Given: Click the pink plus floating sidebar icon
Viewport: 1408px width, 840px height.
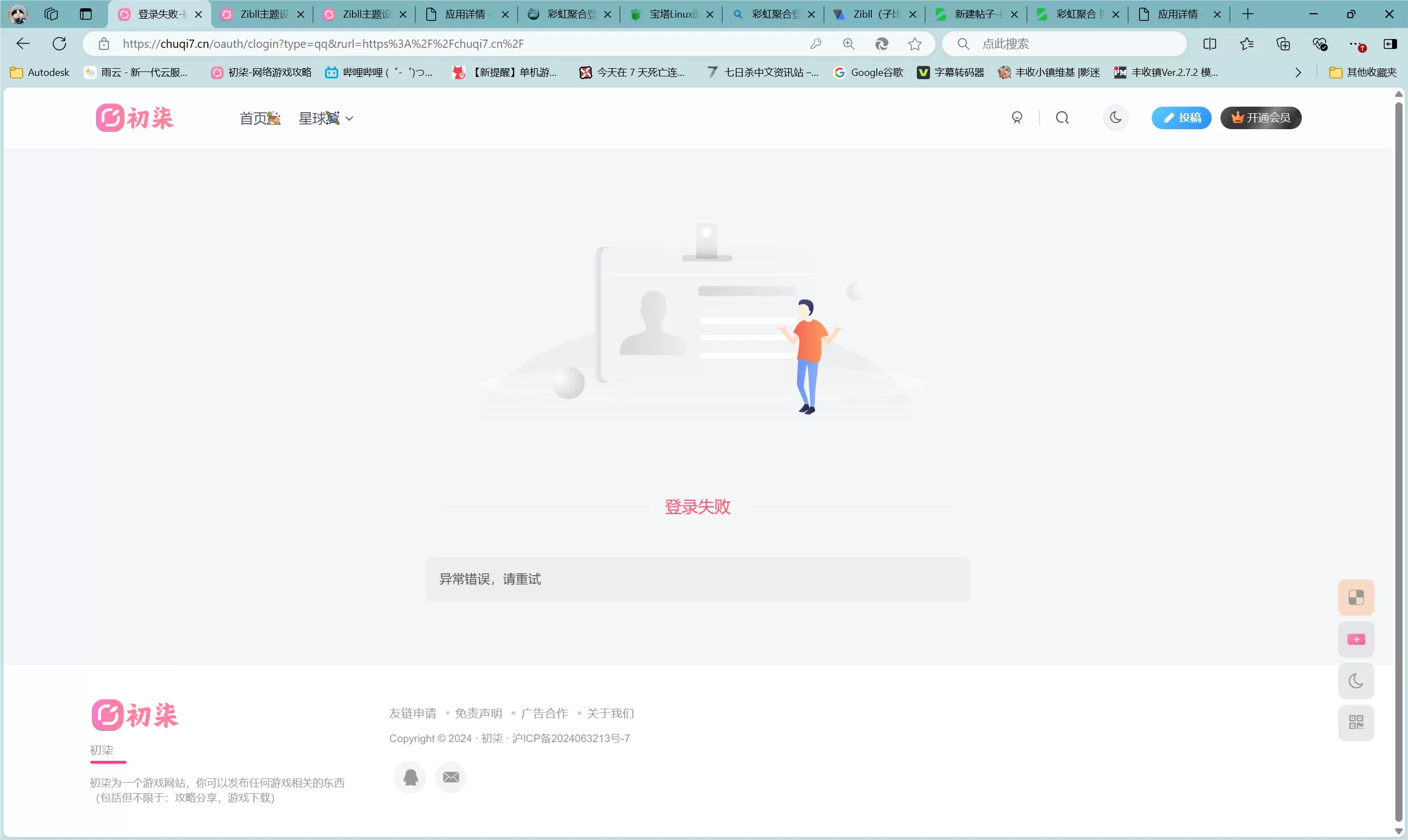Looking at the screenshot, I should click(1356, 639).
